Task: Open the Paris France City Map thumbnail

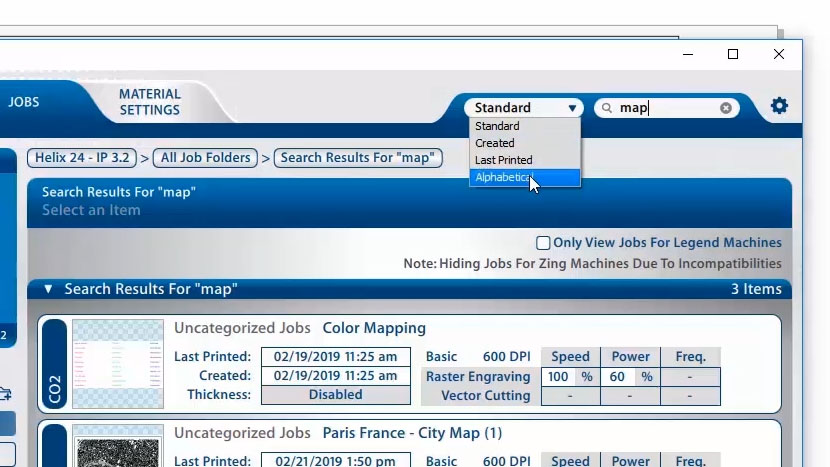Action: (117, 448)
